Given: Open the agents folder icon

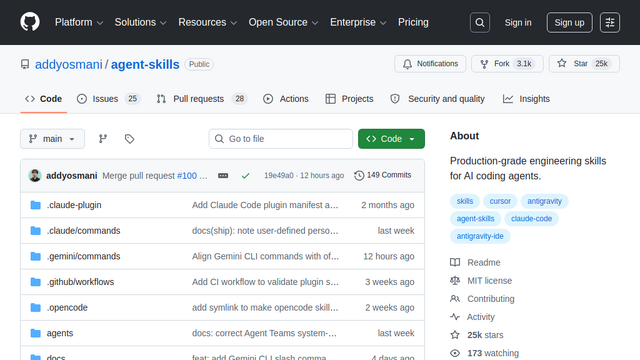Looking at the screenshot, I should (x=36, y=333).
